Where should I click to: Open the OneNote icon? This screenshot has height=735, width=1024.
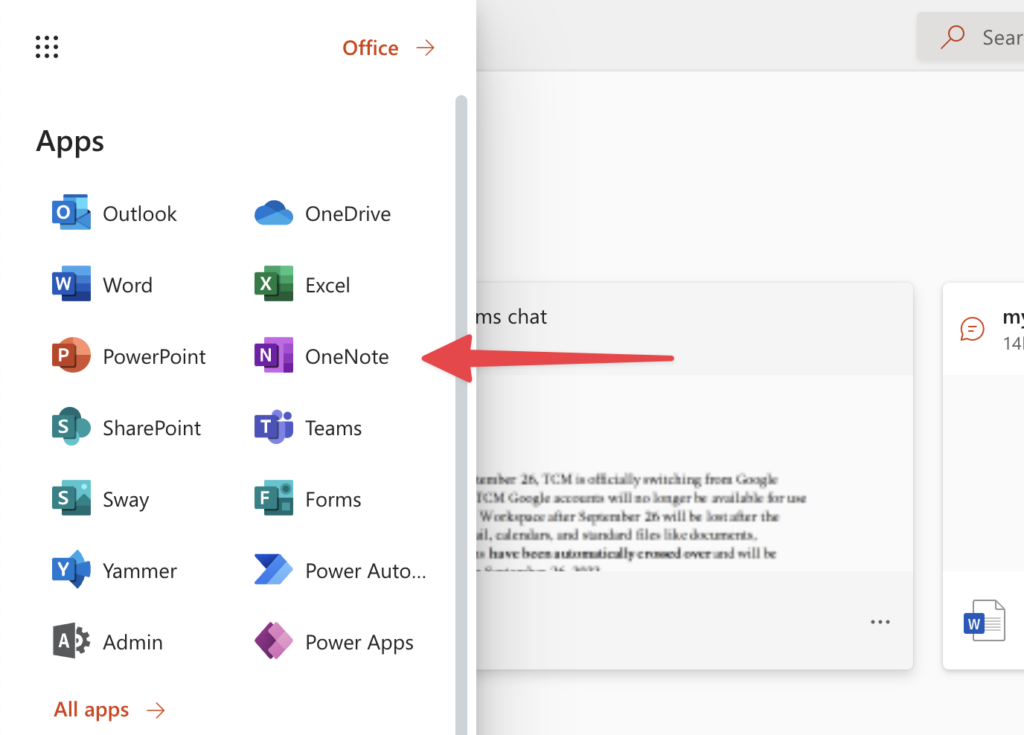(273, 355)
